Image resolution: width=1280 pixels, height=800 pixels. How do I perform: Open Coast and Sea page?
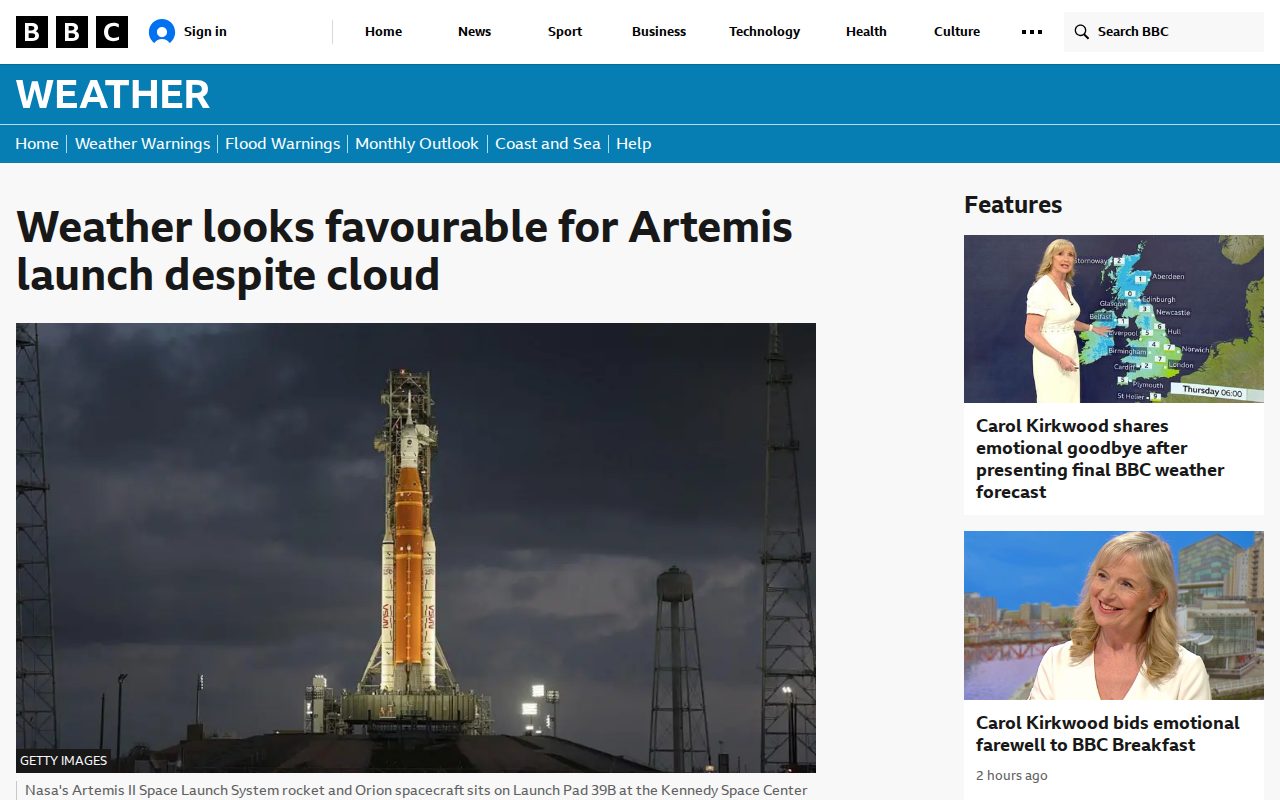(x=548, y=144)
